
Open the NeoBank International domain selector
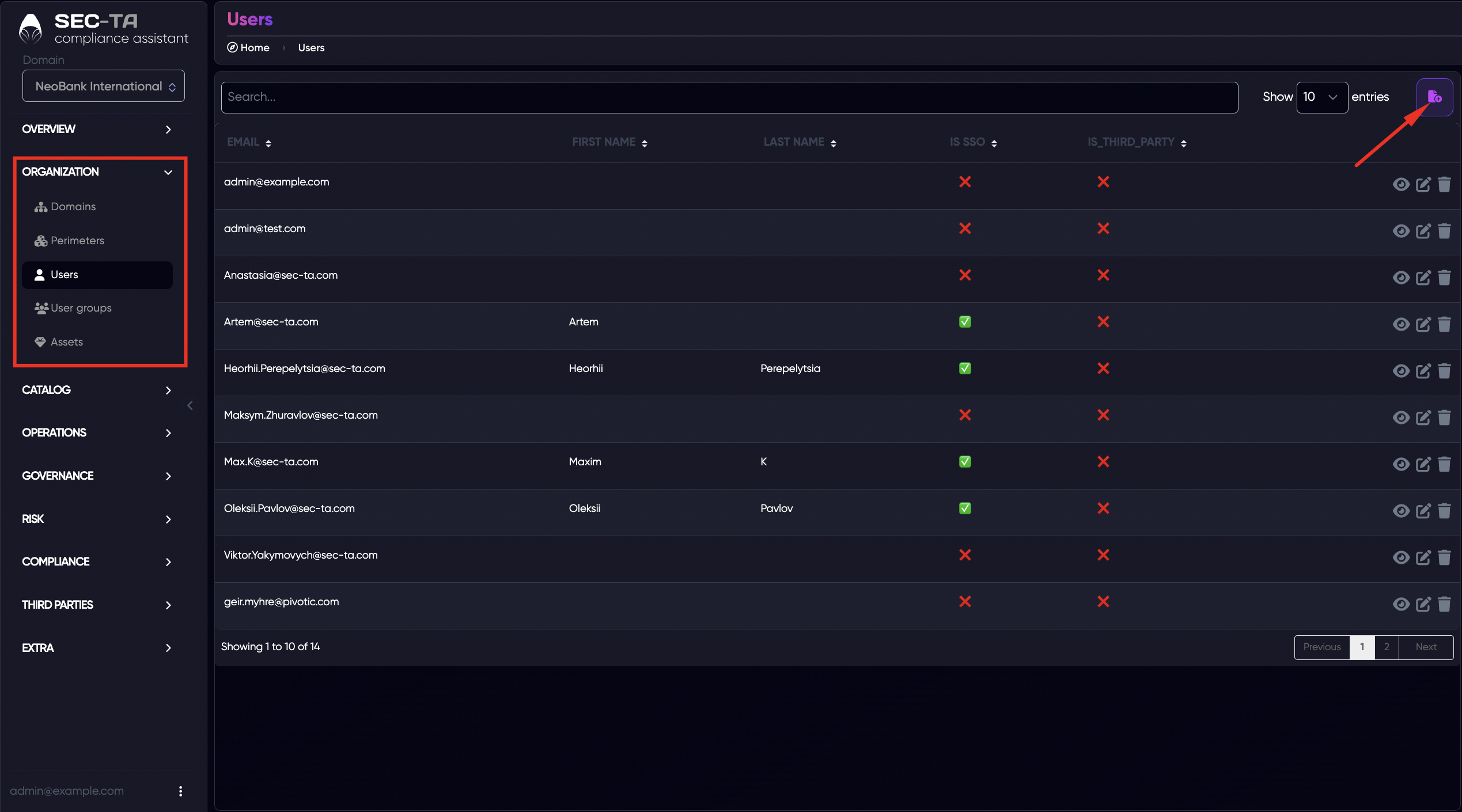click(x=104, y=86)
